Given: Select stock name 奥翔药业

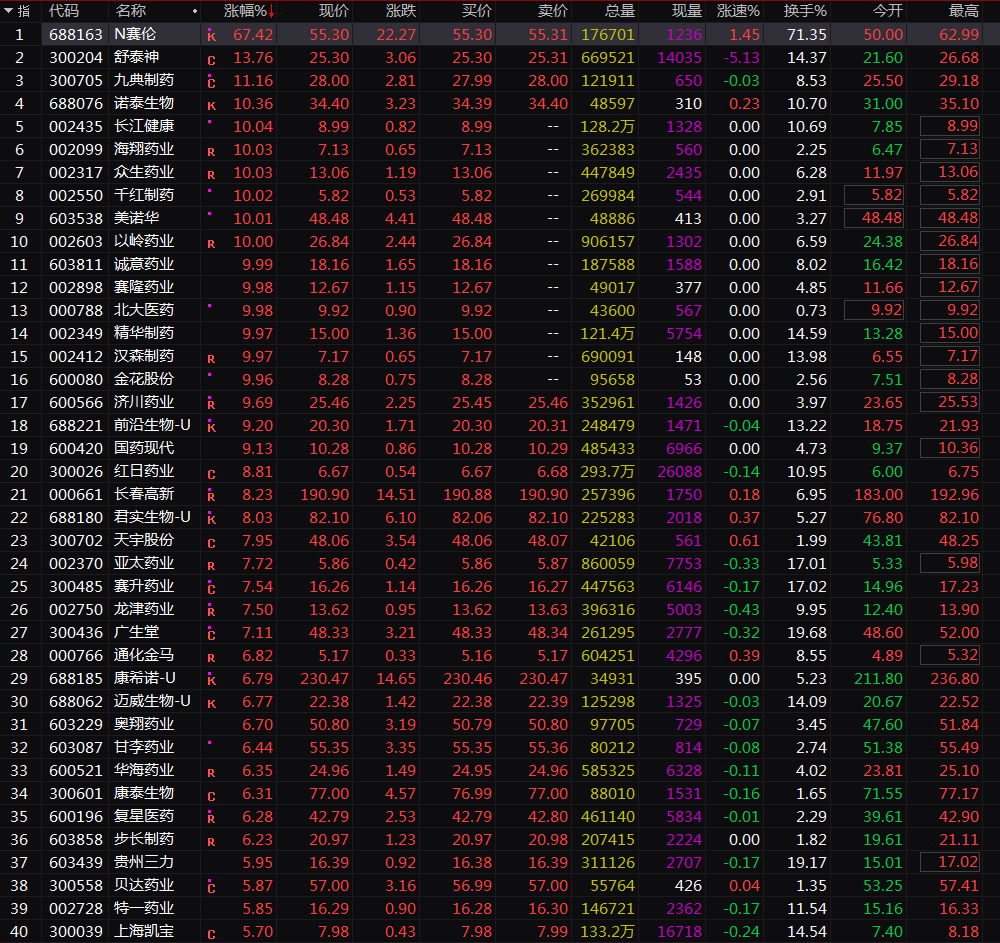Looking at the screenshot, I should pyautogui.click(x=143, y=724).
